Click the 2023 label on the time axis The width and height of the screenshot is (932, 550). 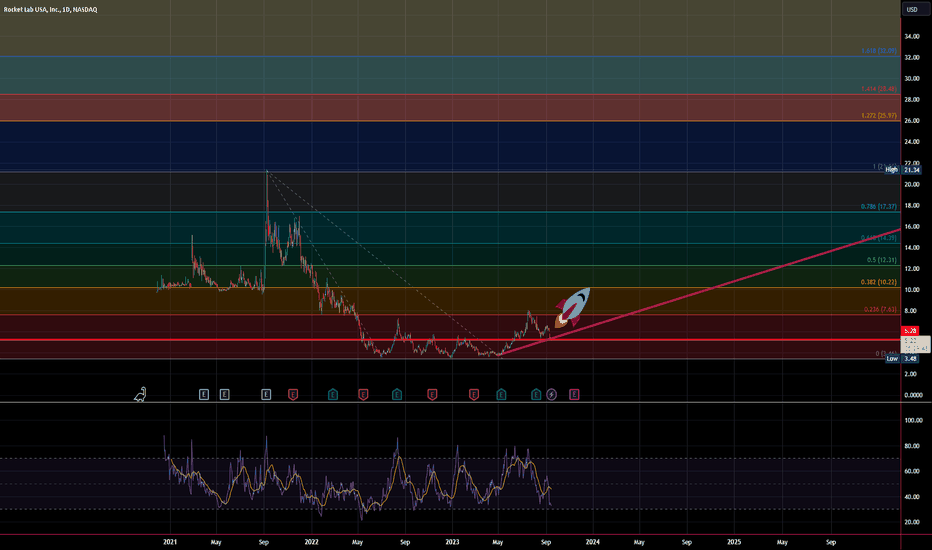coord(452,542)
